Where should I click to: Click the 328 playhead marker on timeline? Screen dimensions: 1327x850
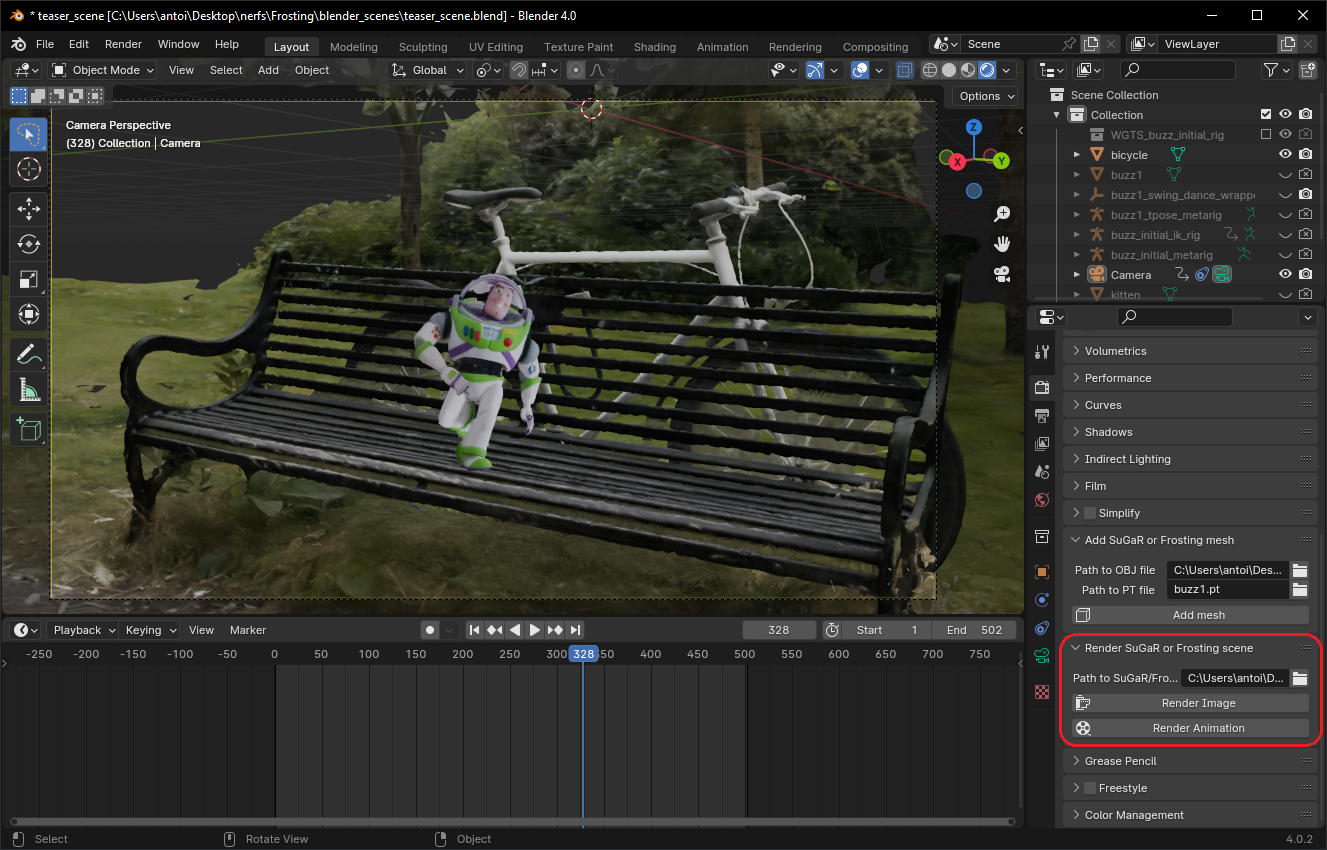point(583,654)
